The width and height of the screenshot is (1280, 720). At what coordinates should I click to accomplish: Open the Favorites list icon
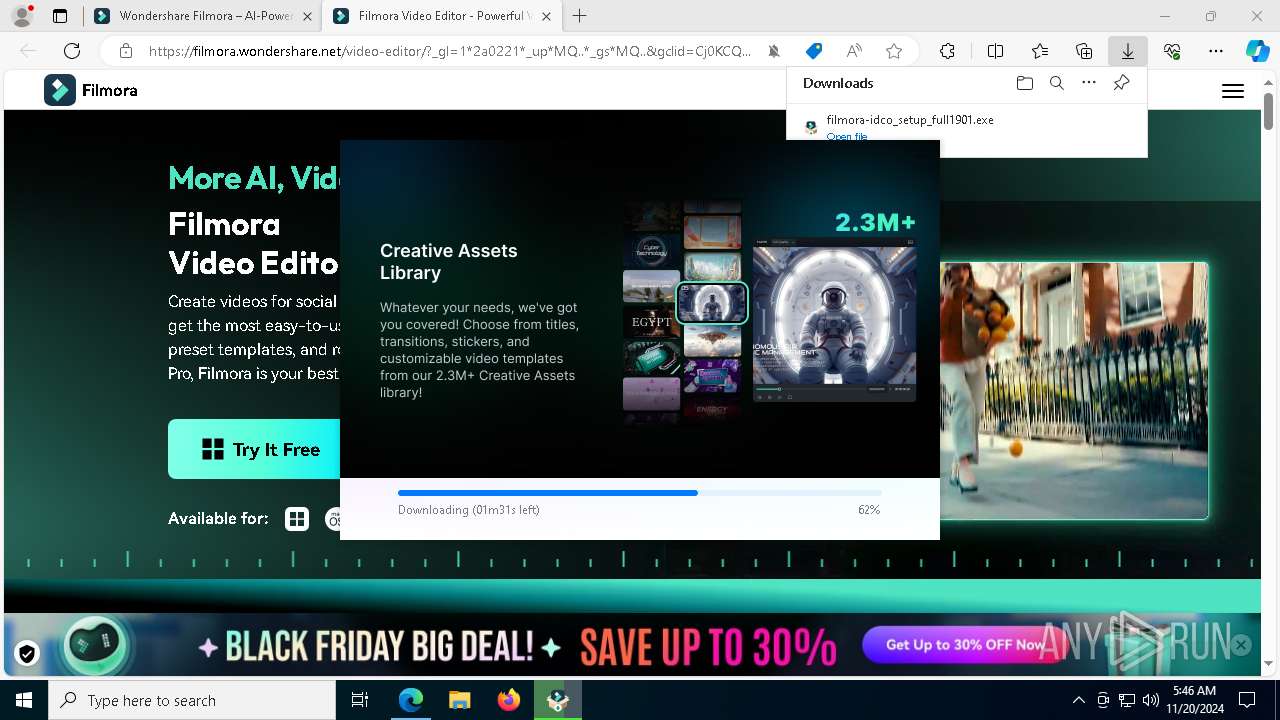tap(1040, 51)
